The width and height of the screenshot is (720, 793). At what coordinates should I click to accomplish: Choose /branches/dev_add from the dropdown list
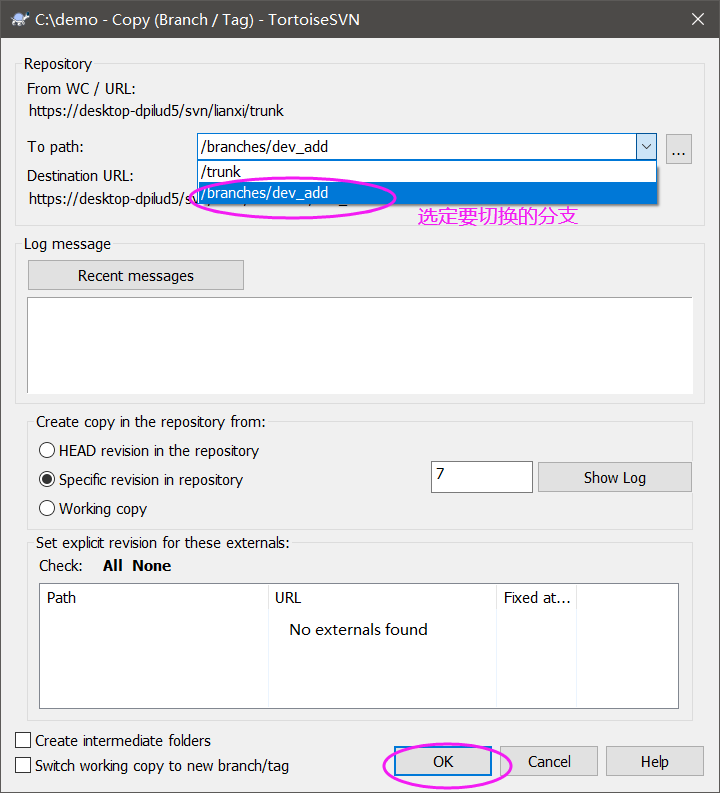[x=427, y=193]
